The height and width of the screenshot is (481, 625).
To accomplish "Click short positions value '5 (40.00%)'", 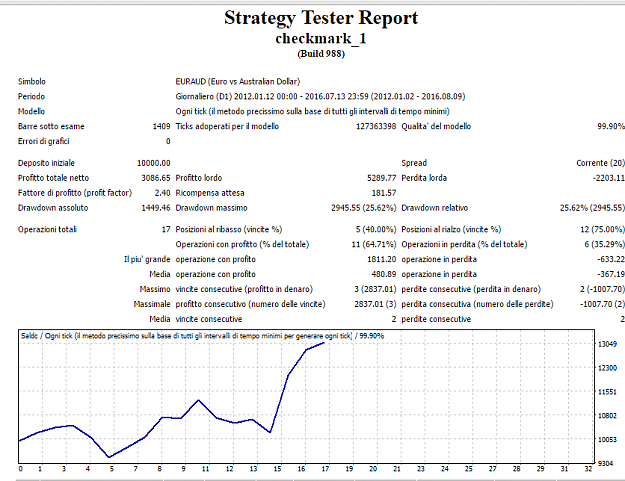I will [376, 230].
